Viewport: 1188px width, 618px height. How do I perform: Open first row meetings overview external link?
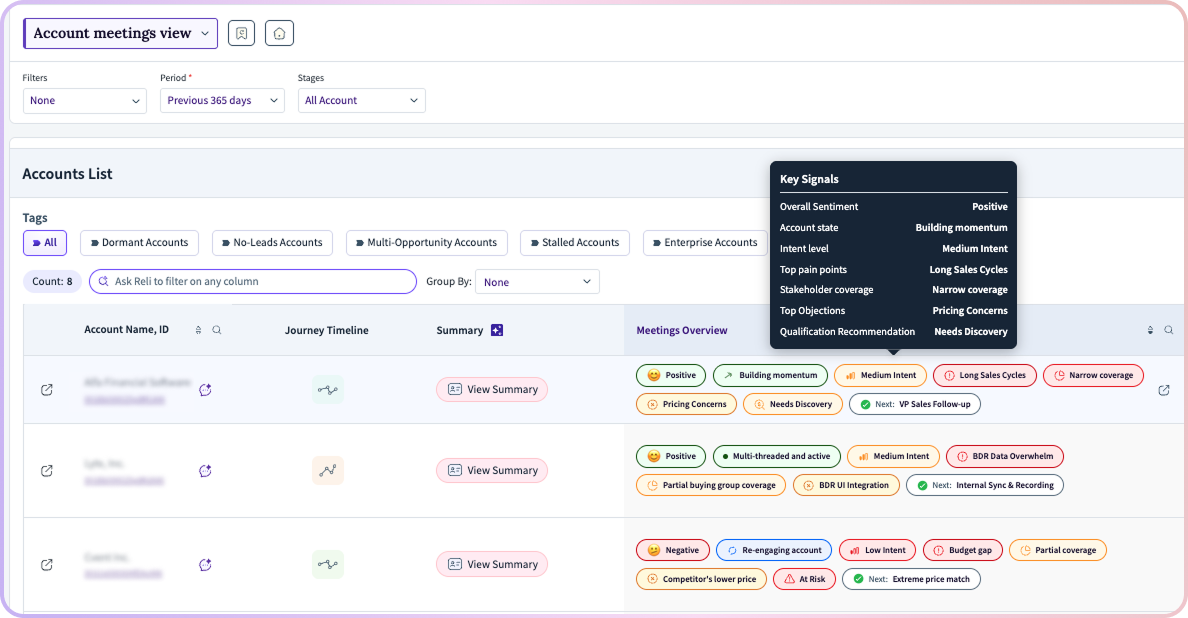pyautogui.click(x=1164, y=391)
